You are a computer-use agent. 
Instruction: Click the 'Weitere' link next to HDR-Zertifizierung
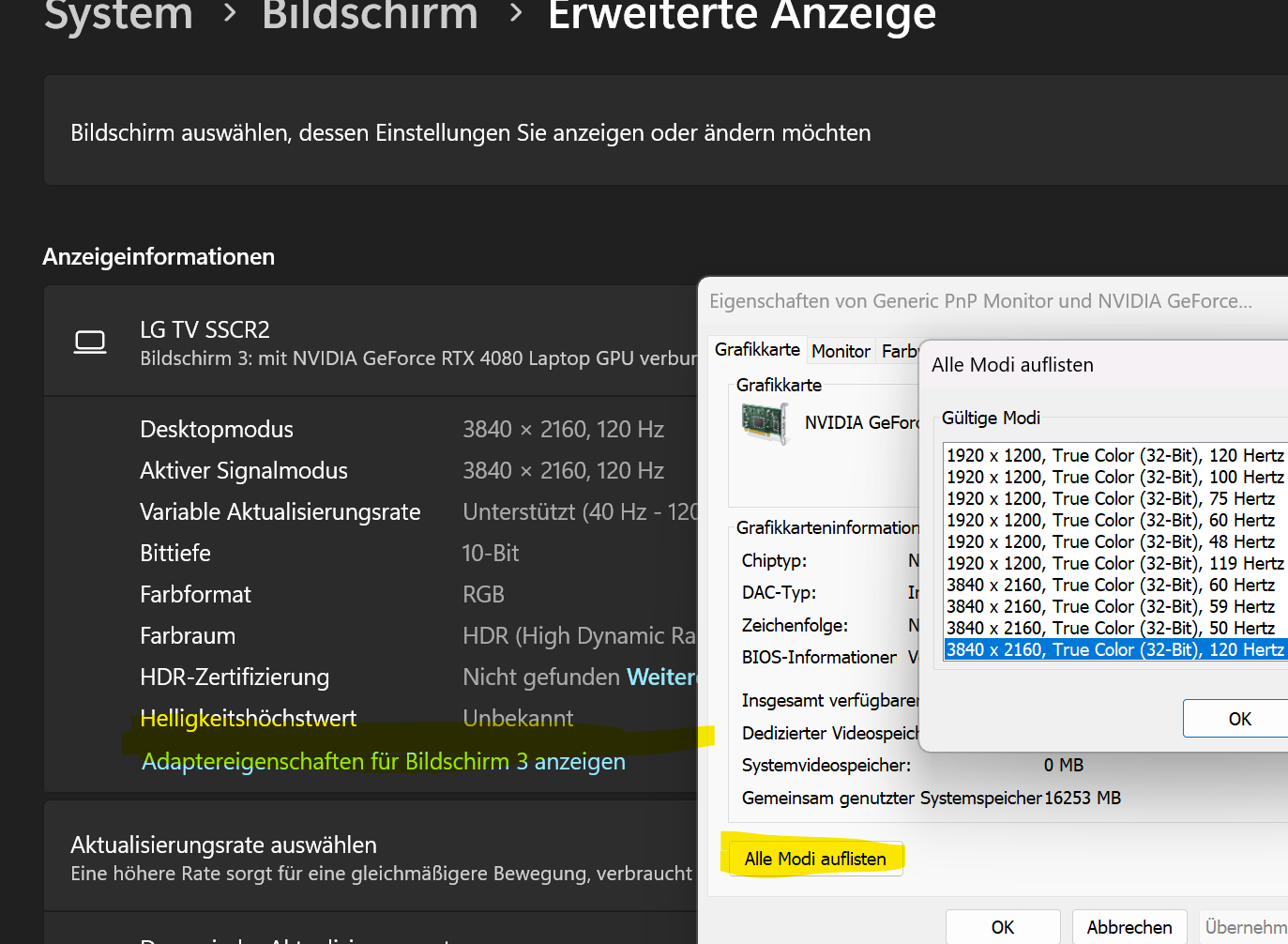coord(661,677)
